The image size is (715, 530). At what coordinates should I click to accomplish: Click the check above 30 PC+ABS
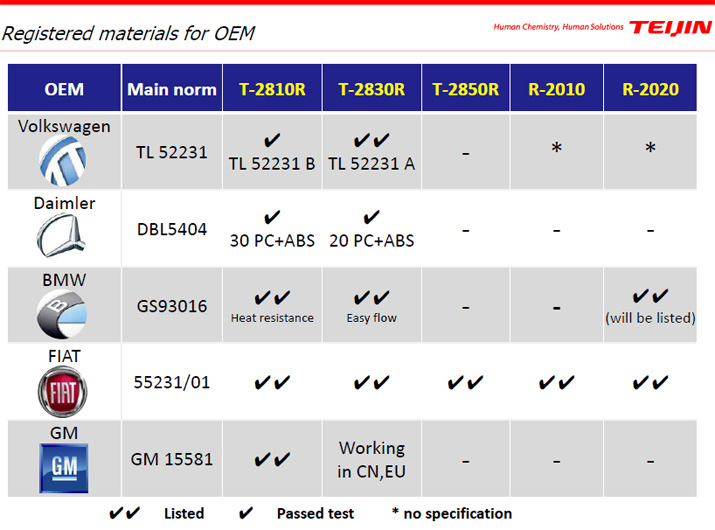pyautogui.click(x=272, y=217)
